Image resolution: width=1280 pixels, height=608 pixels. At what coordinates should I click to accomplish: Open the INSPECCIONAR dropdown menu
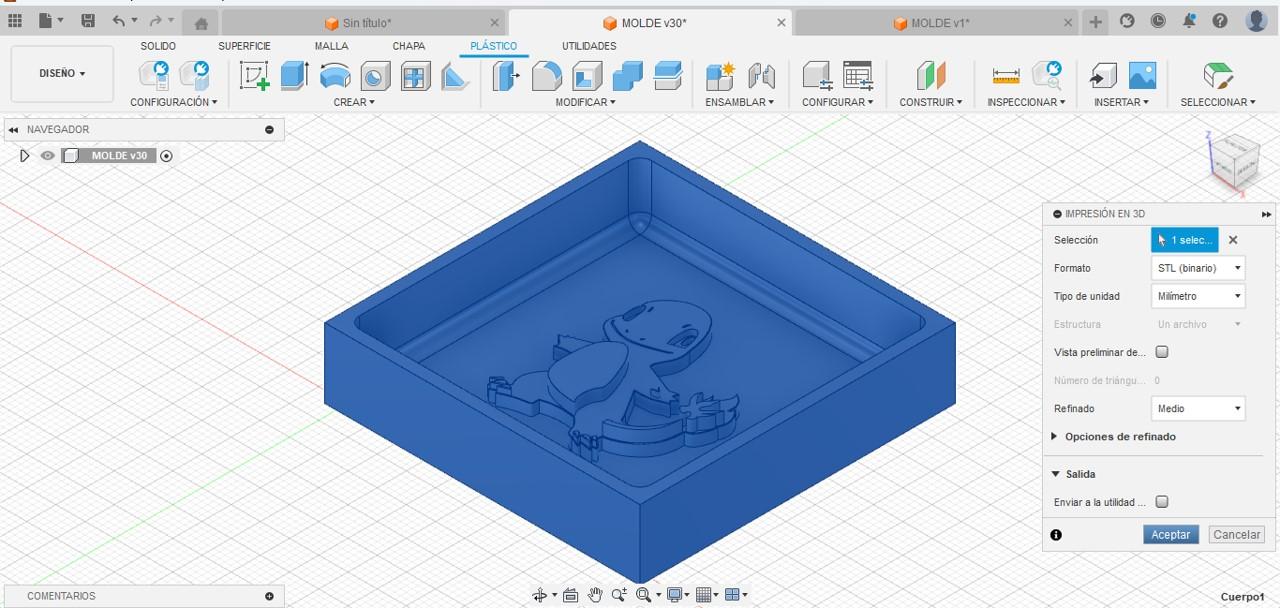1026,102
